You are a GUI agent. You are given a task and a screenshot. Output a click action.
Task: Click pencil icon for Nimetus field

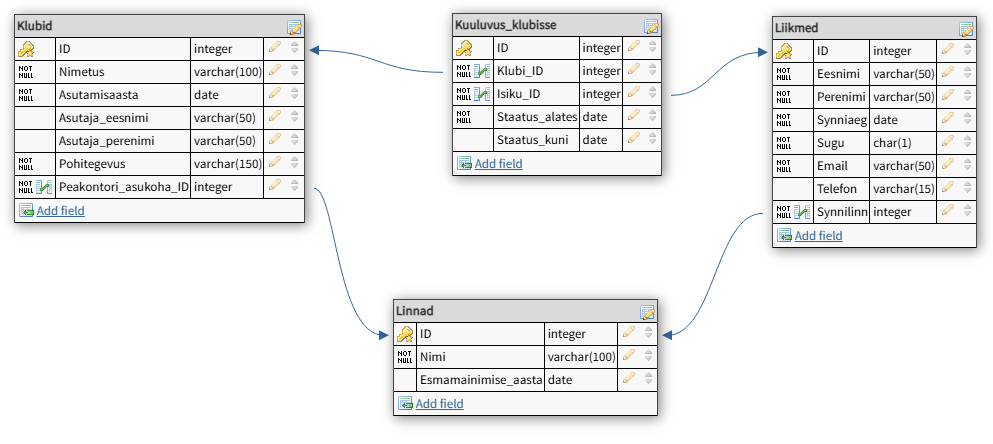pyautogui.click(x=275, y=71)
